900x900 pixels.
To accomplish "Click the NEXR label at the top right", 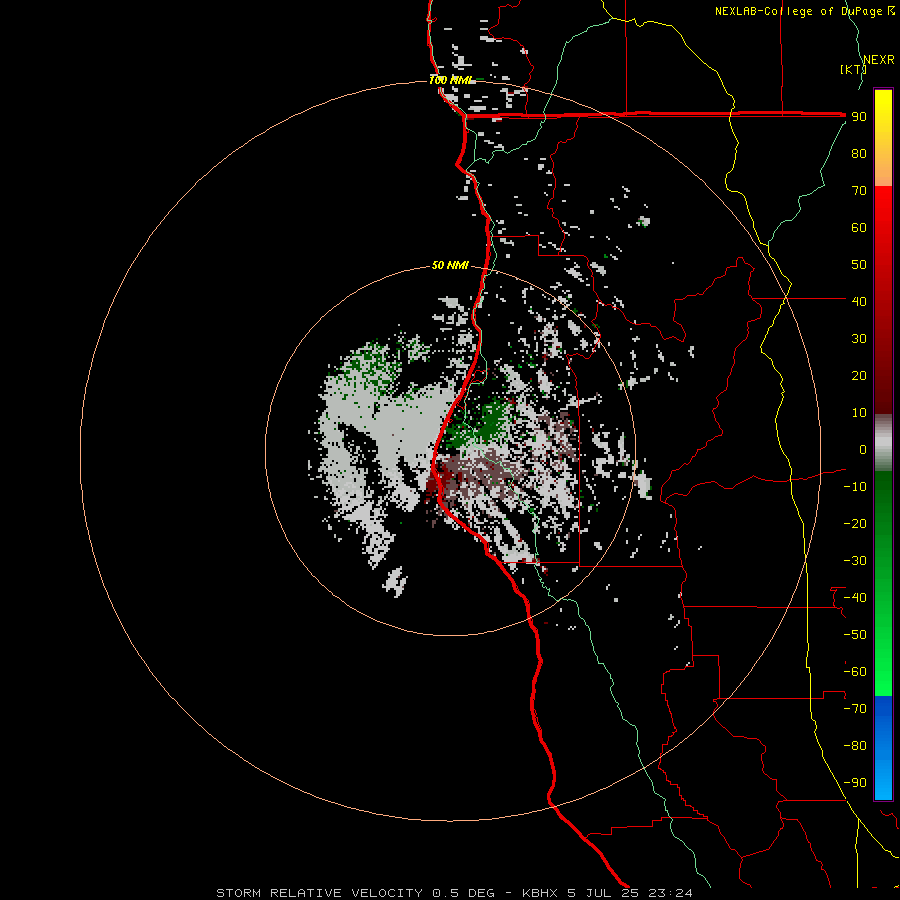I will point(878,60).
